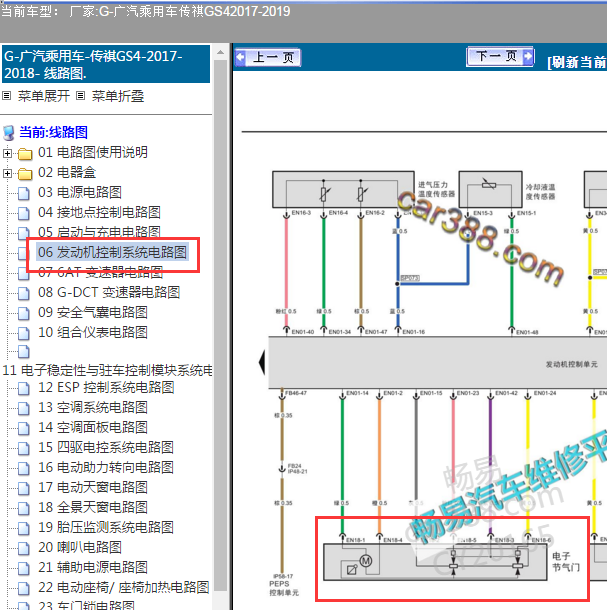Image resolution: width=607 pixels, height=610 pixels.
Task: Open 14 空调面板电路图
Action: coord(93,428)
